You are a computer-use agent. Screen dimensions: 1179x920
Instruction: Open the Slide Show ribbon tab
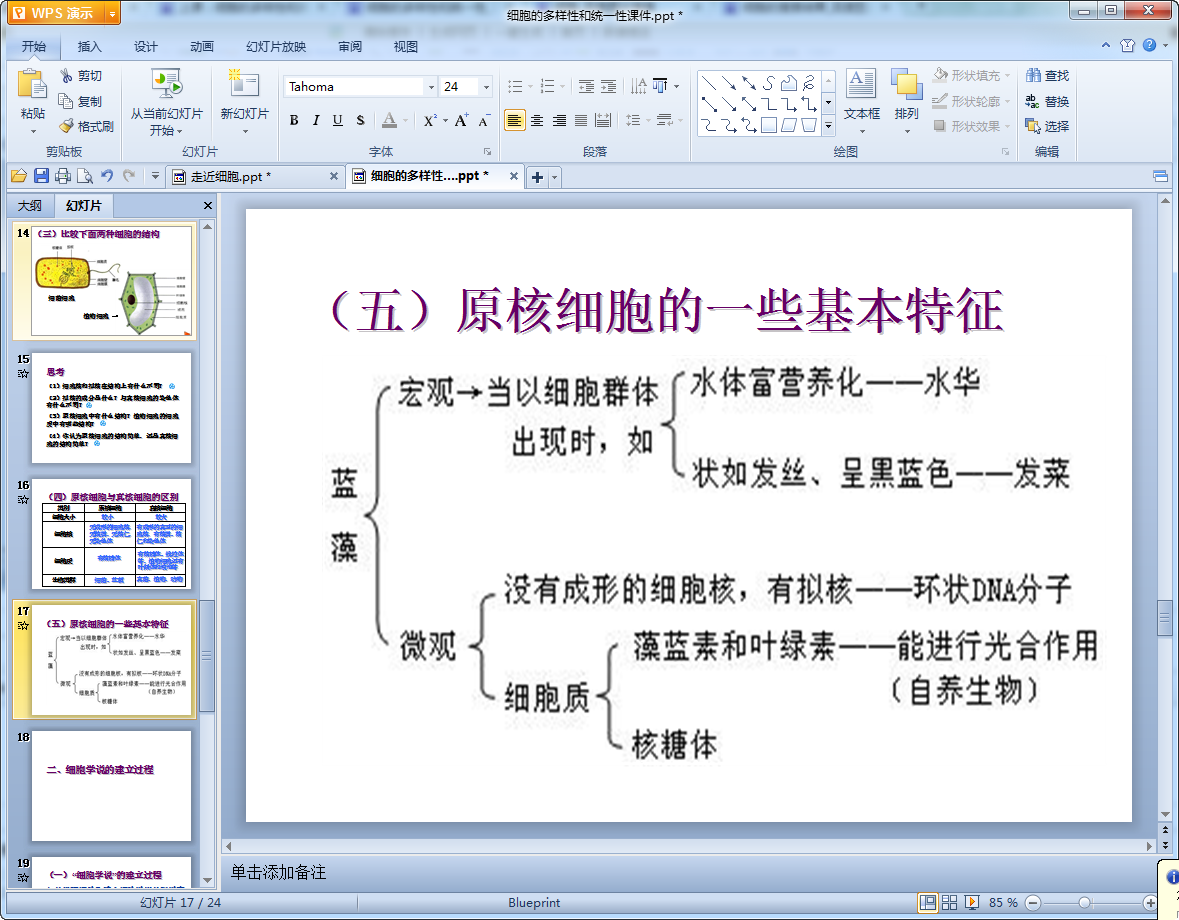[276, 47]
